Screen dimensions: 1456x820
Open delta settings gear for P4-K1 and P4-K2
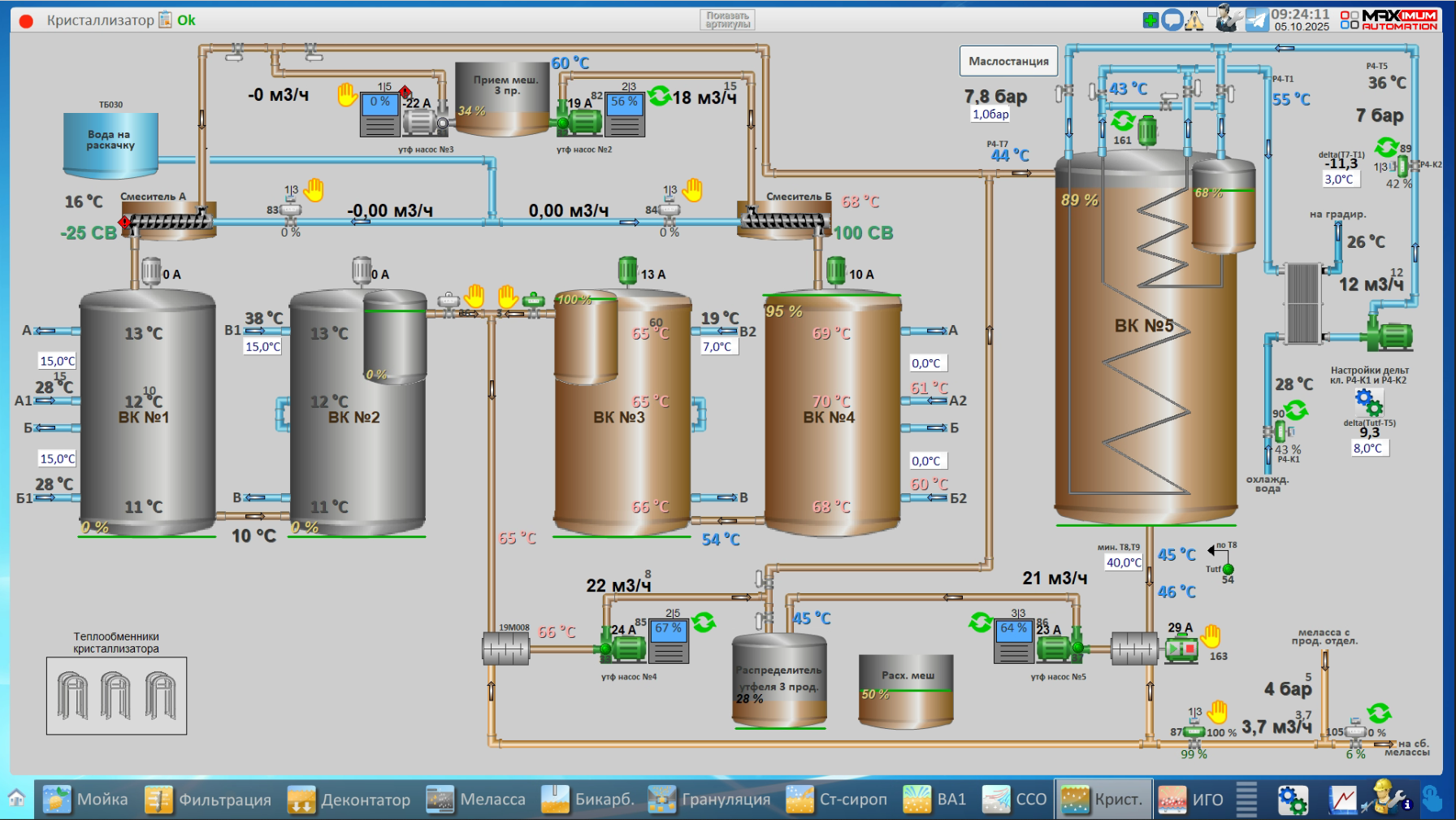(1368, 401)
